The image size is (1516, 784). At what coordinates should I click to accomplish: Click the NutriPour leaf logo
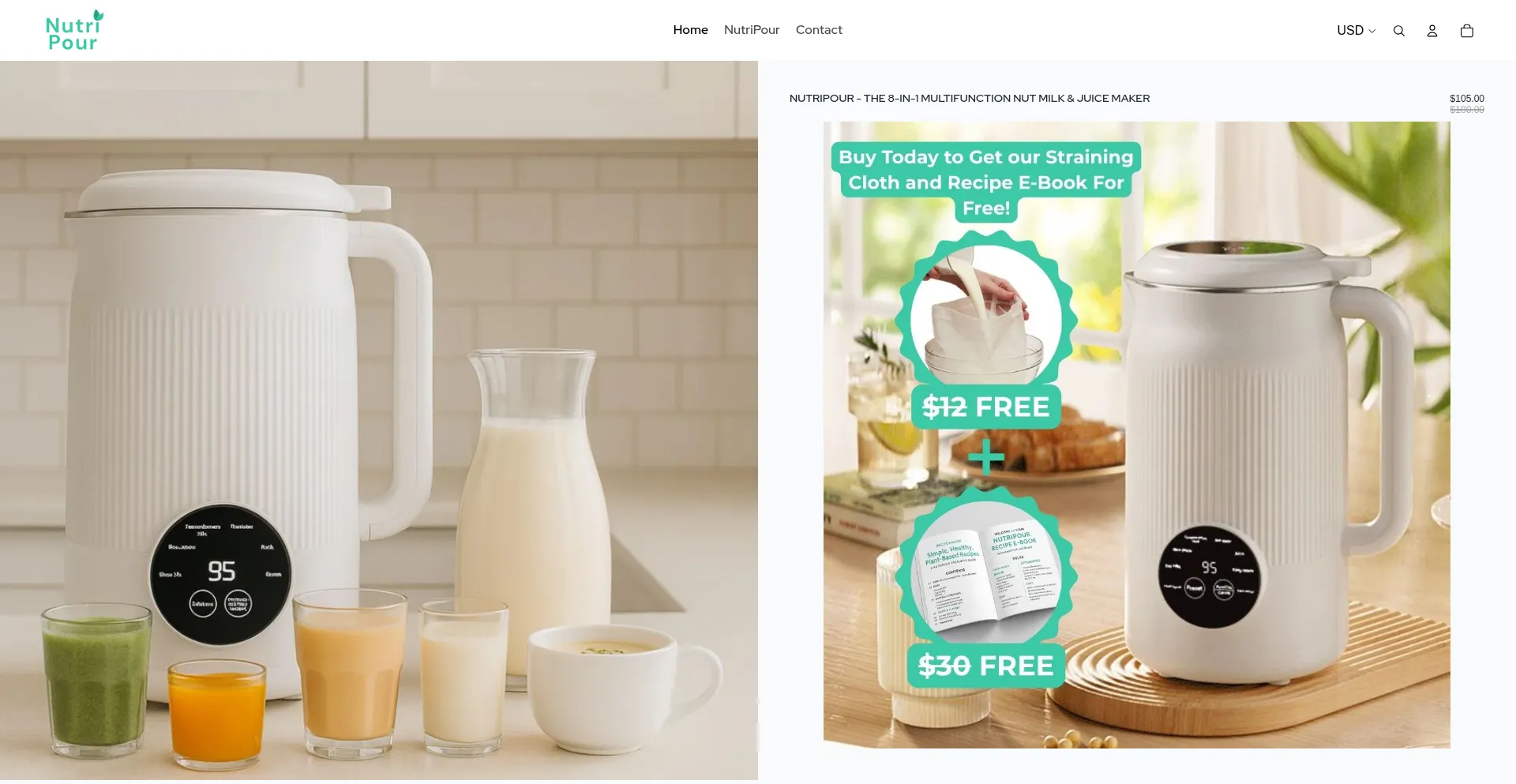click(75, 31)
